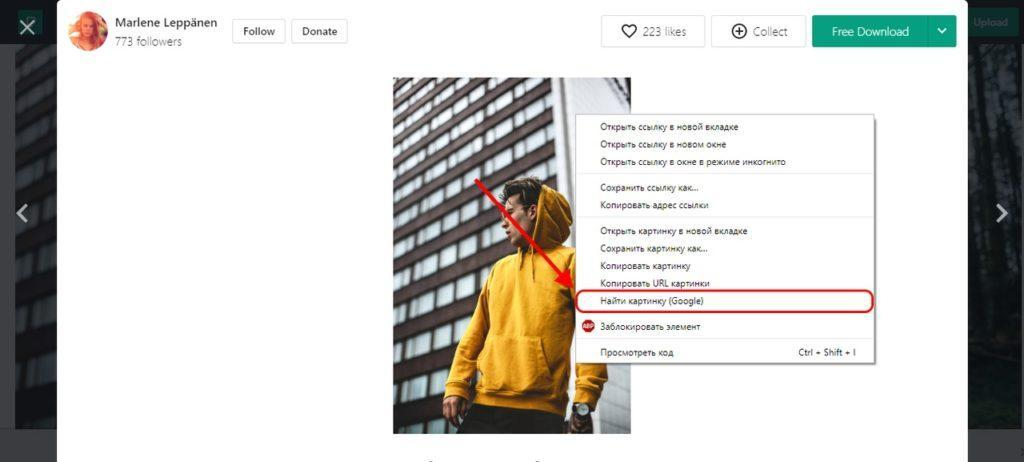Close the photo overlay with X icon
The height and width of the screenshot is (462, 1024).
tap(27, 27)
